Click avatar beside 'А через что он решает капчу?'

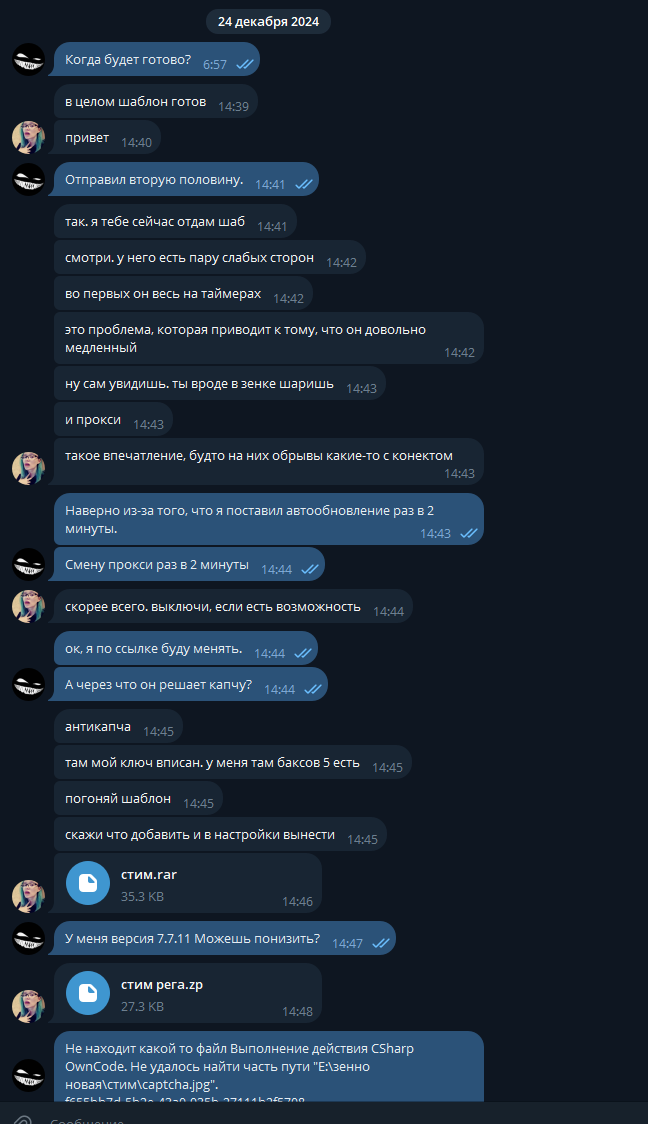pos(29,685)
